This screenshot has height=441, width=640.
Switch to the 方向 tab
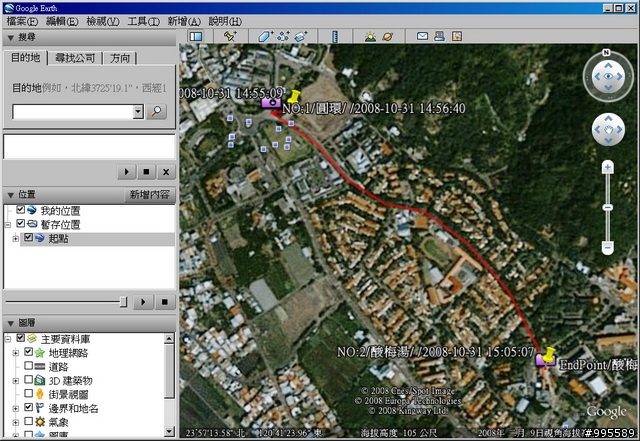click(x=120, y=58)
